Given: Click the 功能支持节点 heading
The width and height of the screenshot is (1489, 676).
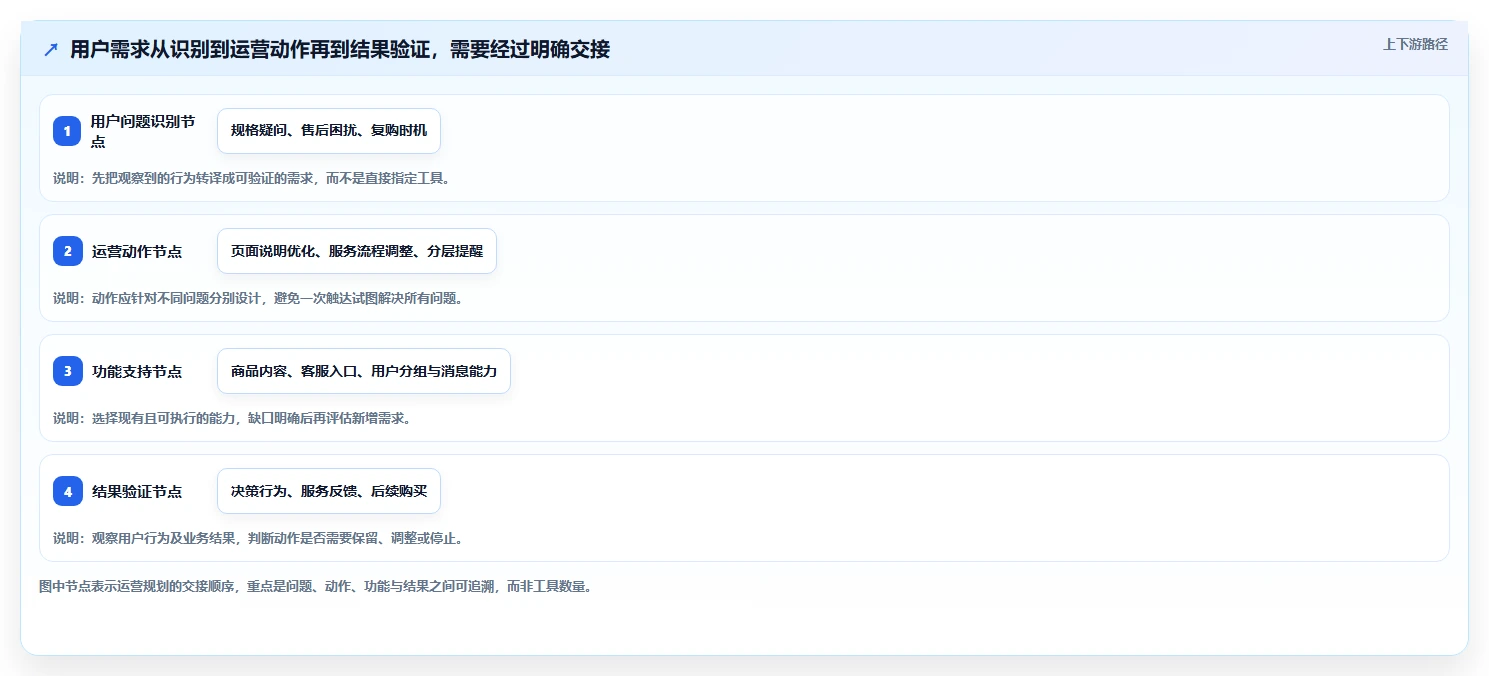Looking at the screenshot, I should click(x=137, y=372).
